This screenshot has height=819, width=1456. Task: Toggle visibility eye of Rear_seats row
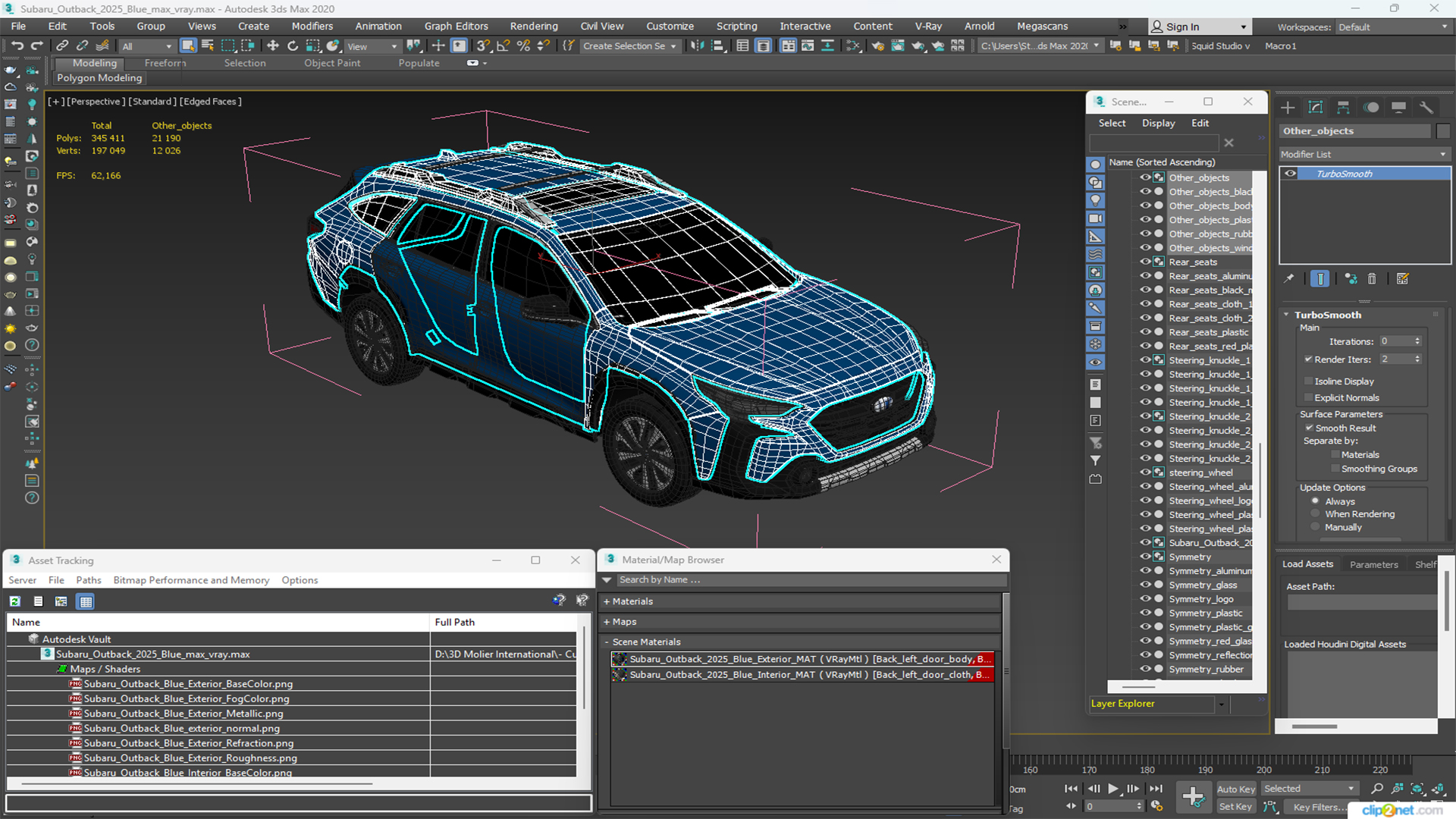(x=1145, y=262)
